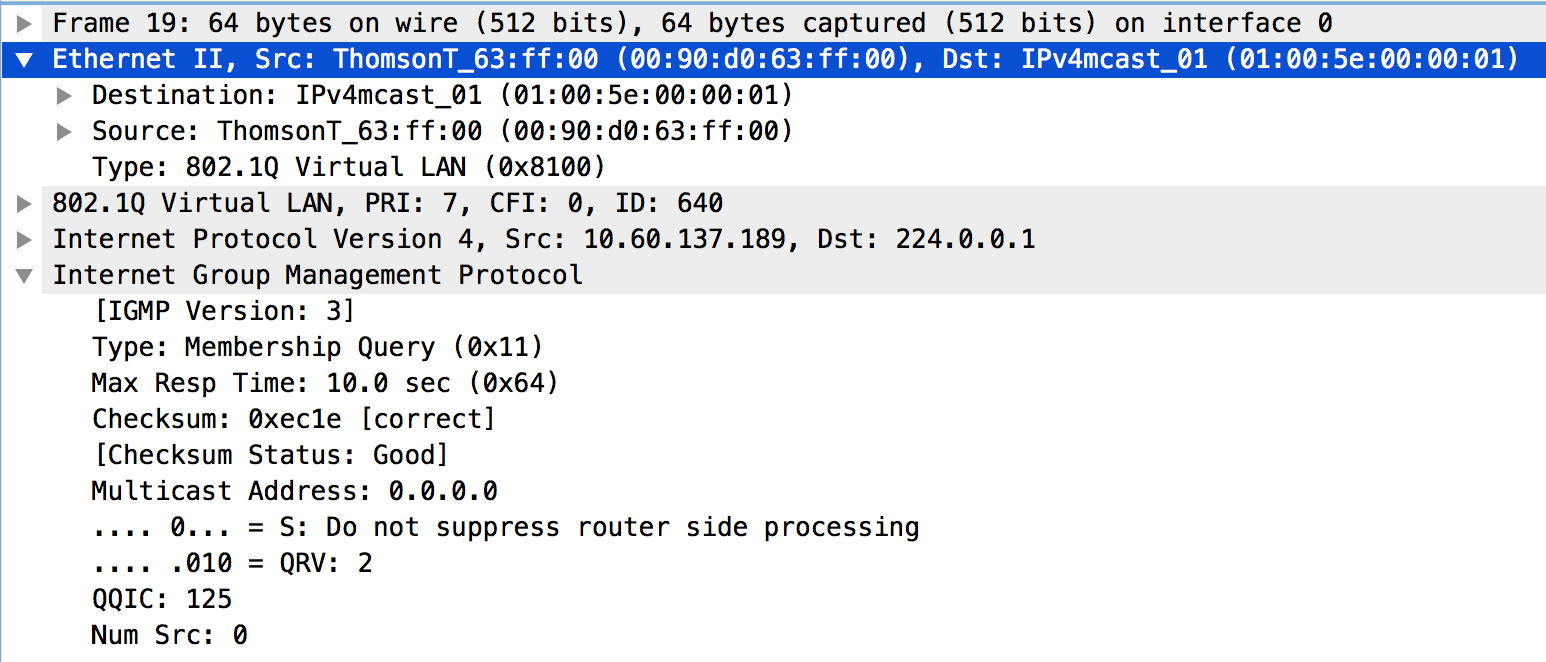Image resolution: width=1546 pixels, height=662 pixels.
Task: Select the Max Resp Time row
Action: (325, 383)
